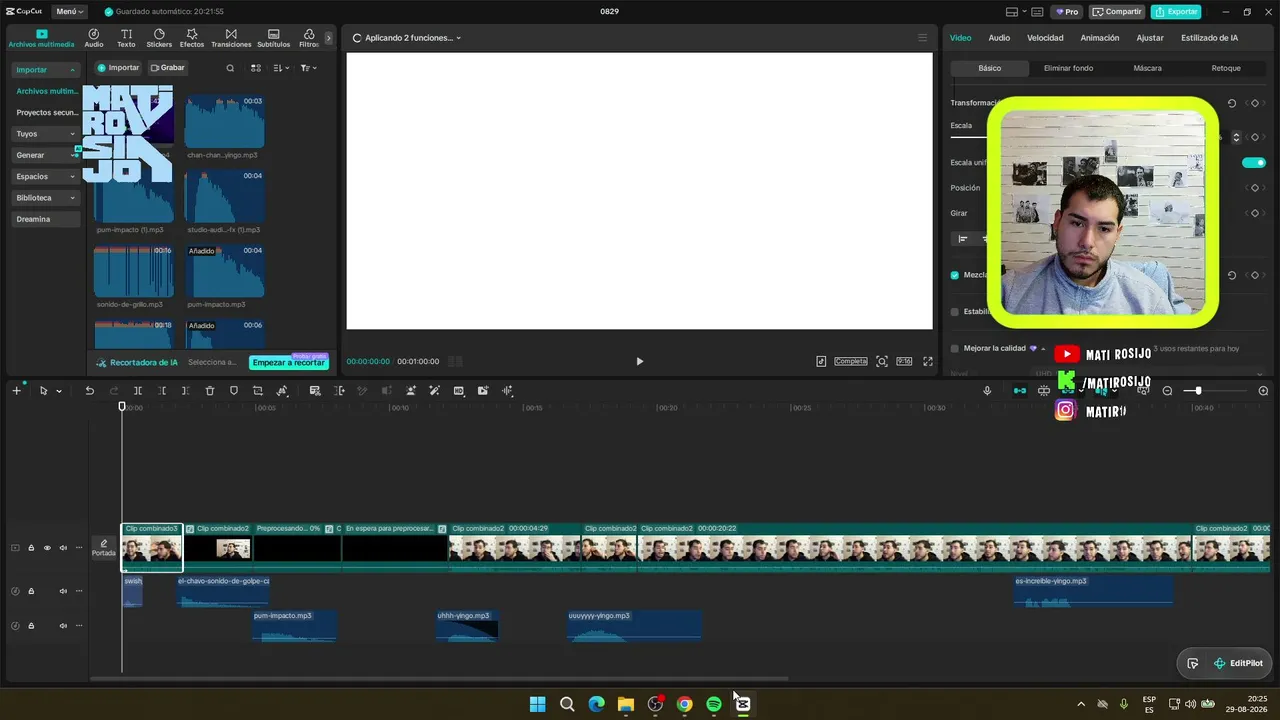The image size is (1280, 720).
Task: Open the Windows Start menu
Action: click(x=537, y=704)
